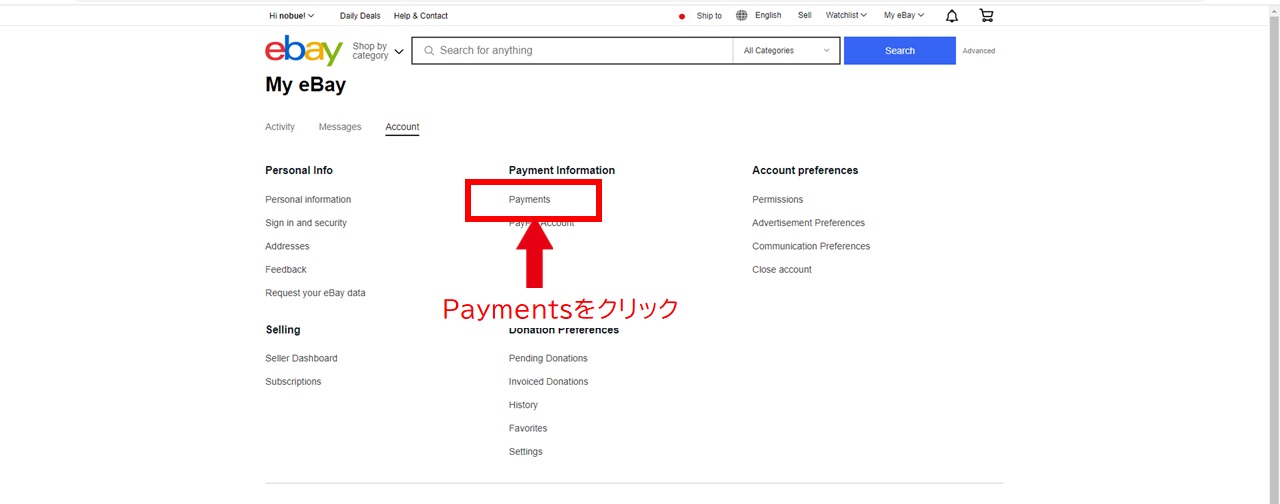
Task: Click the Personal Info section heading
Action: coord(299,171)
